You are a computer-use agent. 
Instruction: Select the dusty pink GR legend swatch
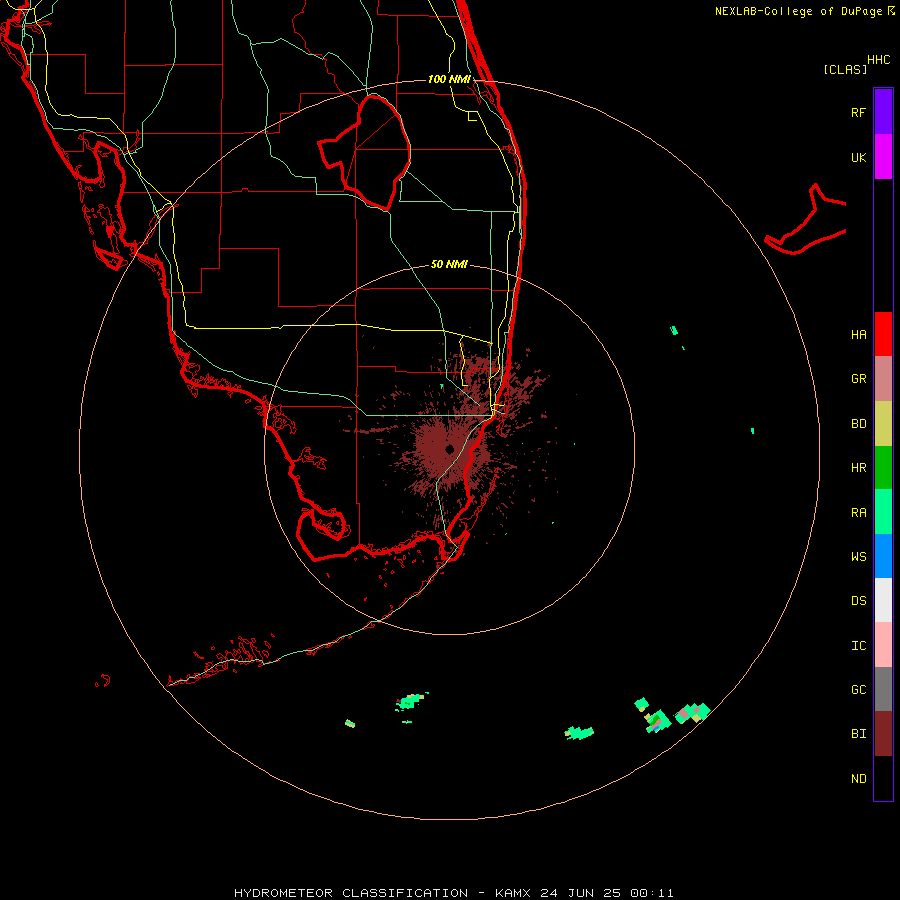(883, 379)
